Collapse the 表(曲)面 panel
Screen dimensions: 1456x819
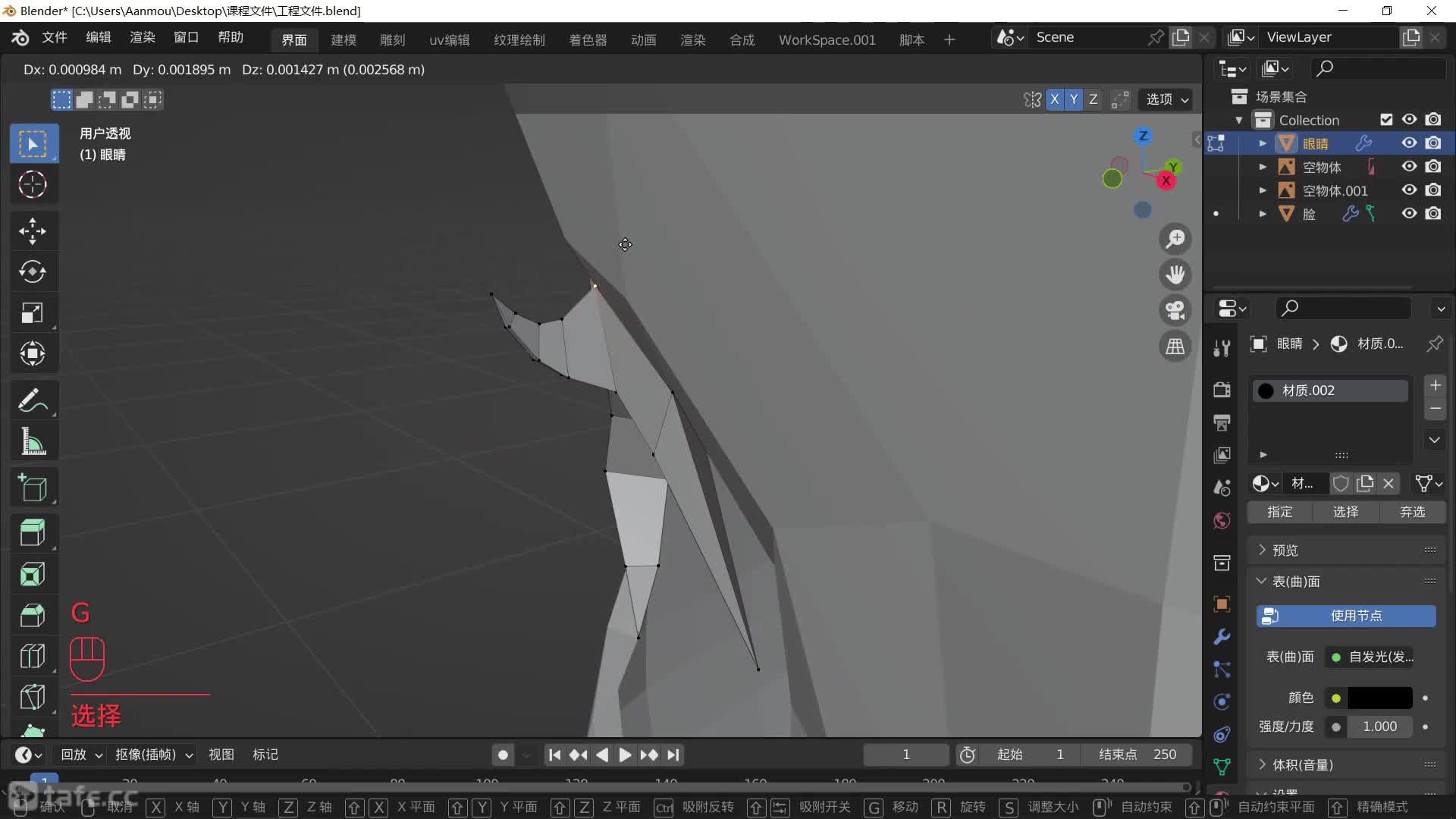point(1347,581)
